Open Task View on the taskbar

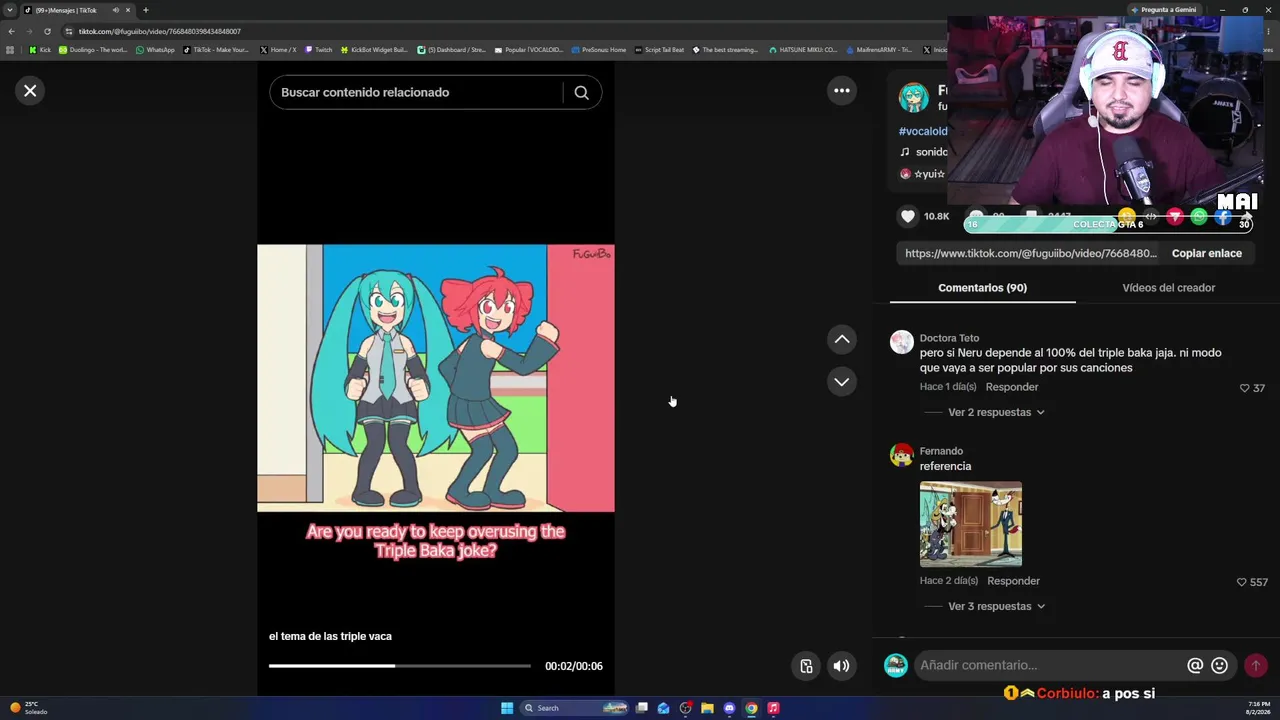tap(642, 708)
